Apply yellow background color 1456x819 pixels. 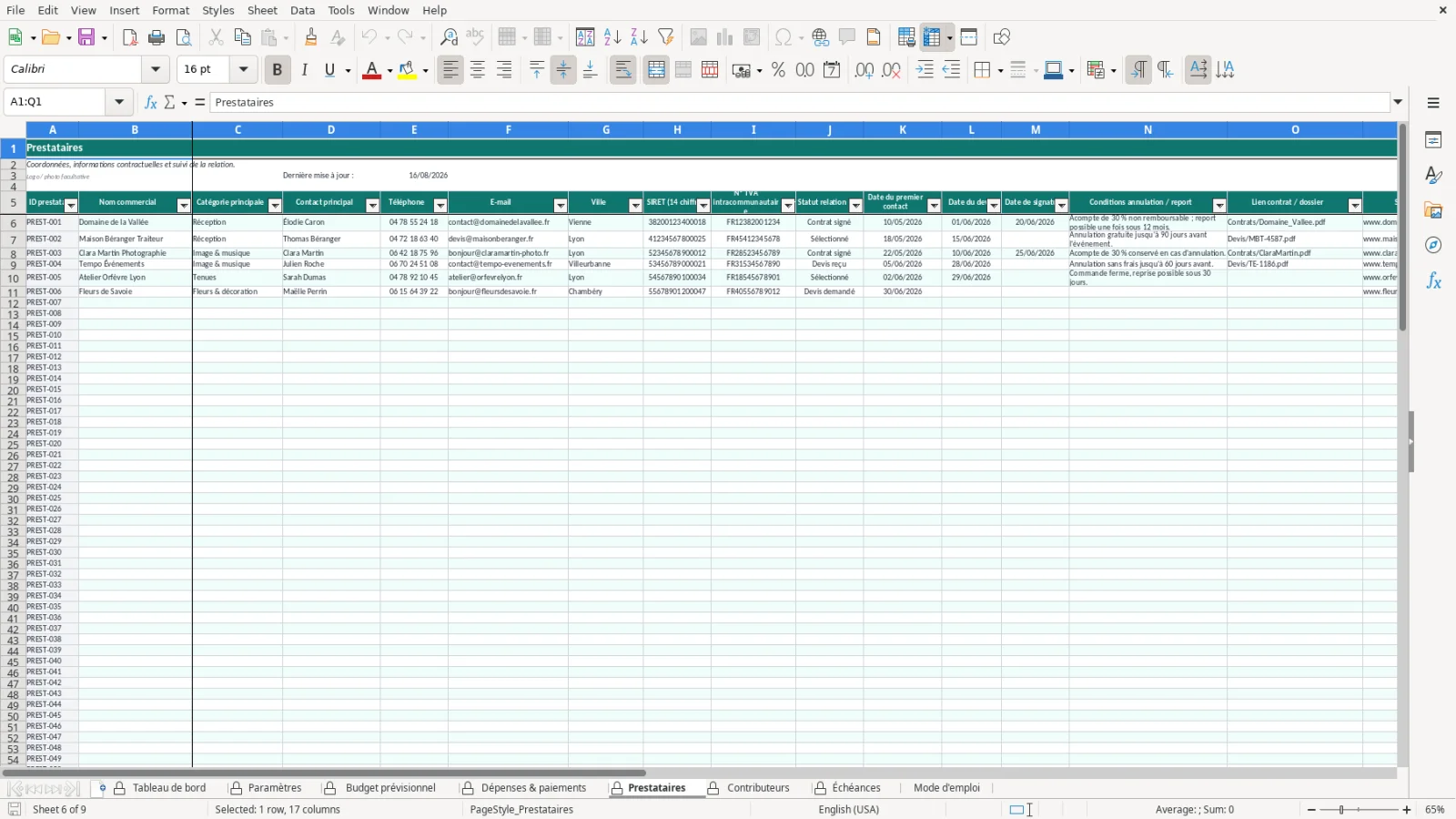click(407, 70)
